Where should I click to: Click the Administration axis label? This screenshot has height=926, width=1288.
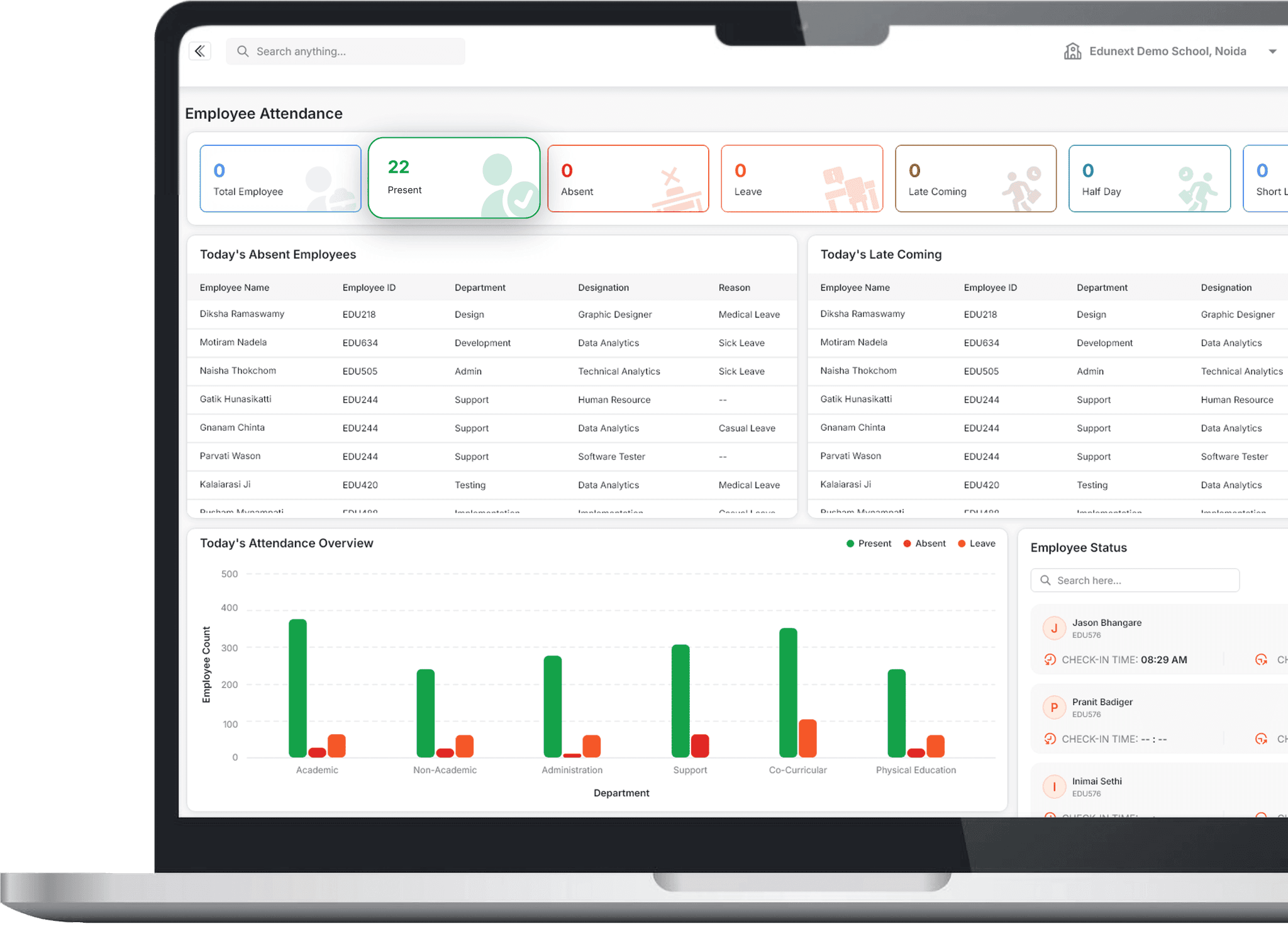pos(572,770)
